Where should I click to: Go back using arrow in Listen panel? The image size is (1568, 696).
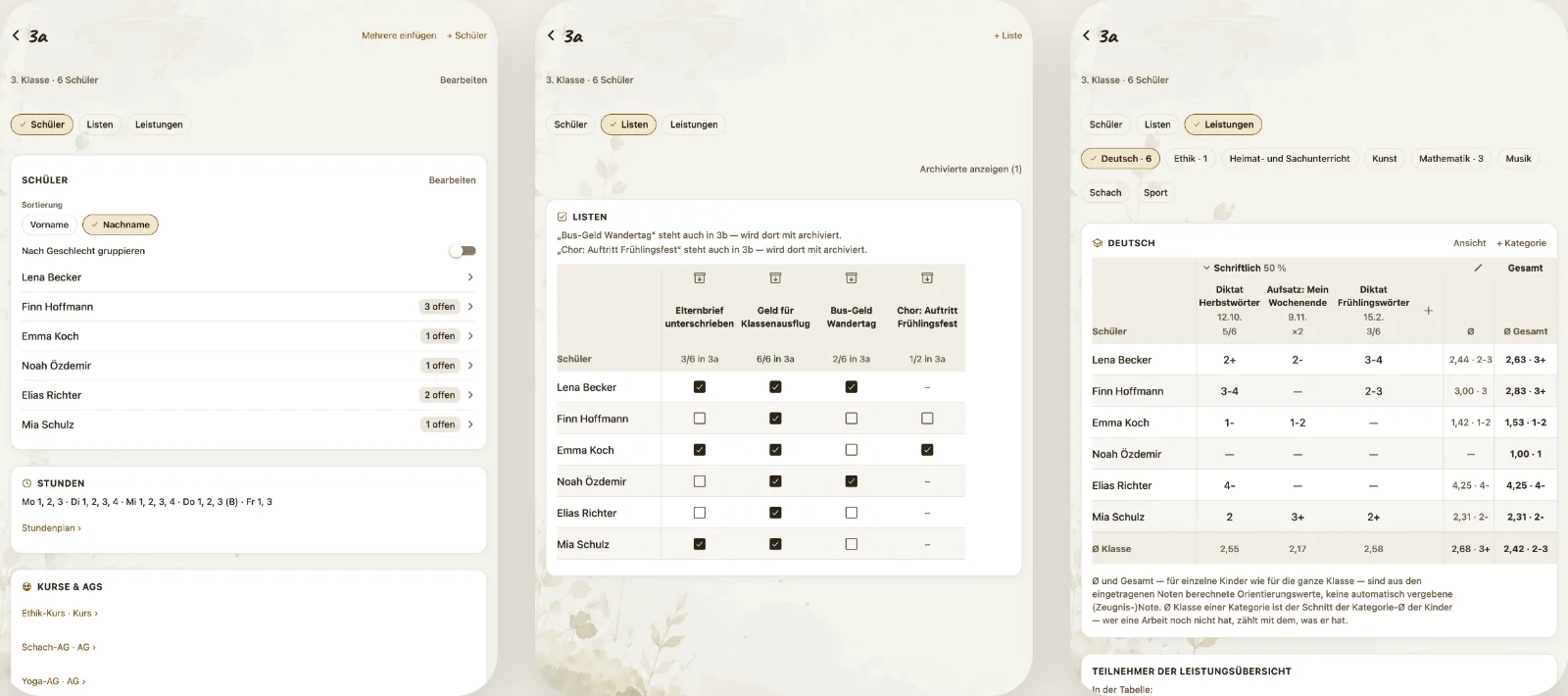coord(551,35)
